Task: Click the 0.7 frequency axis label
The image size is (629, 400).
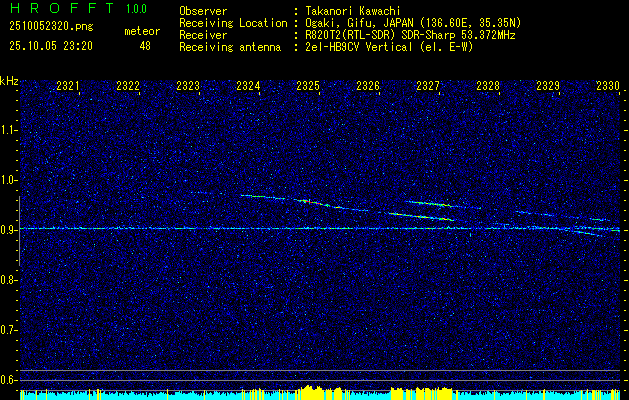Action: pyautogui.click(x=9, y=329)
